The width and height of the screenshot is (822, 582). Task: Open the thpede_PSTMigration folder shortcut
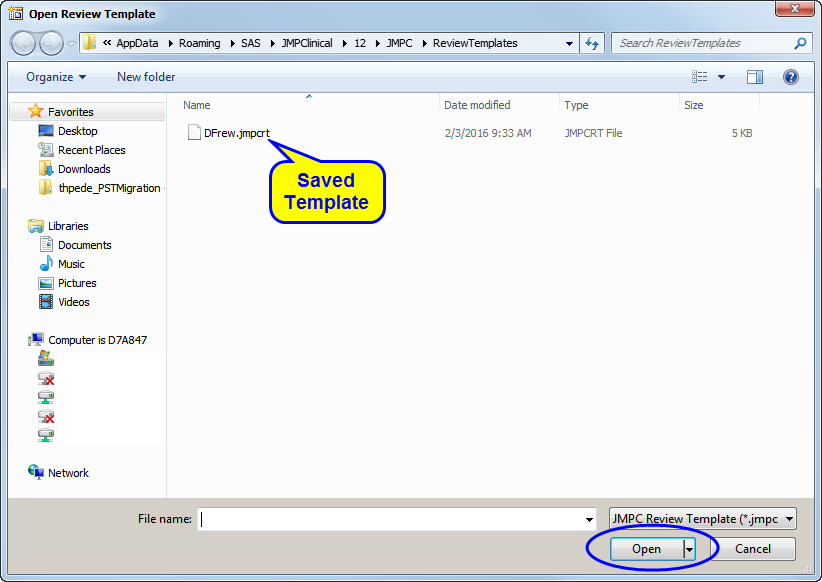point(109,188)
